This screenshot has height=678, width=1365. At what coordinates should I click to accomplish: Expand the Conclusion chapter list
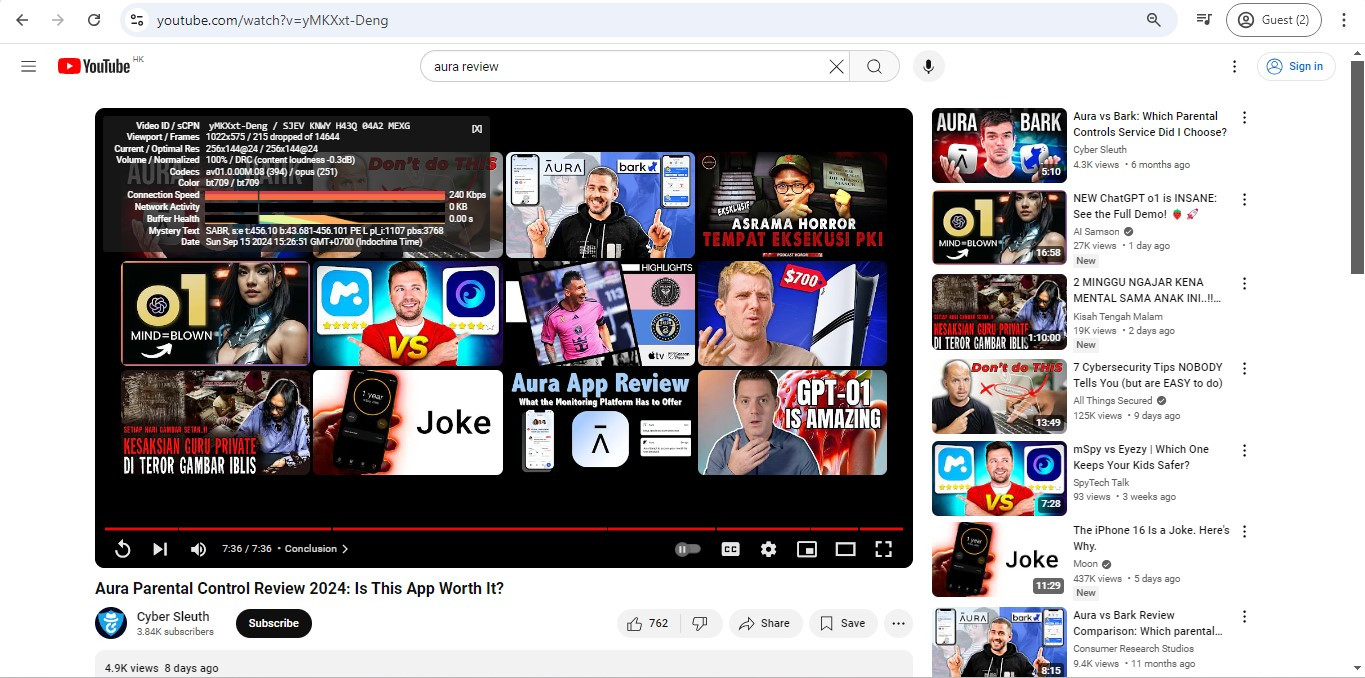point(316,549)
